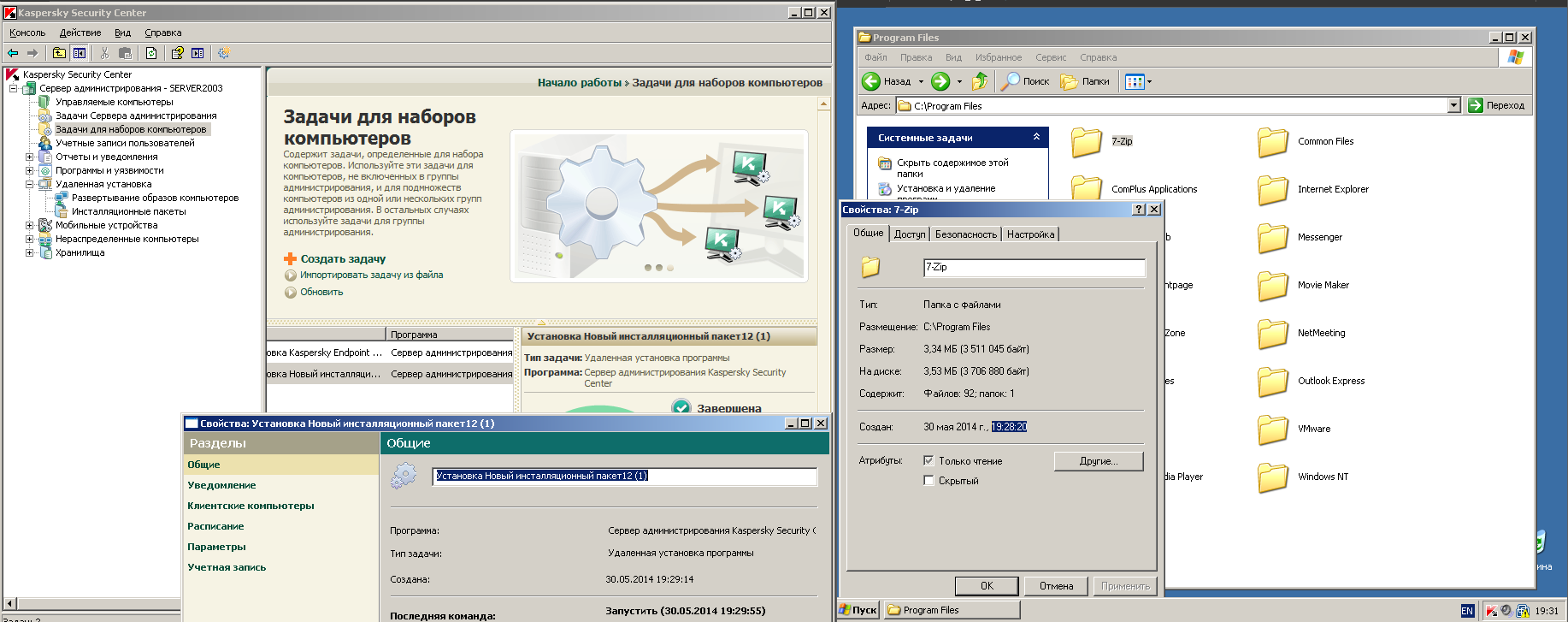1568x622 pixels.
Task: Open the Расписание section in task properties
Action: coord(215,526)
